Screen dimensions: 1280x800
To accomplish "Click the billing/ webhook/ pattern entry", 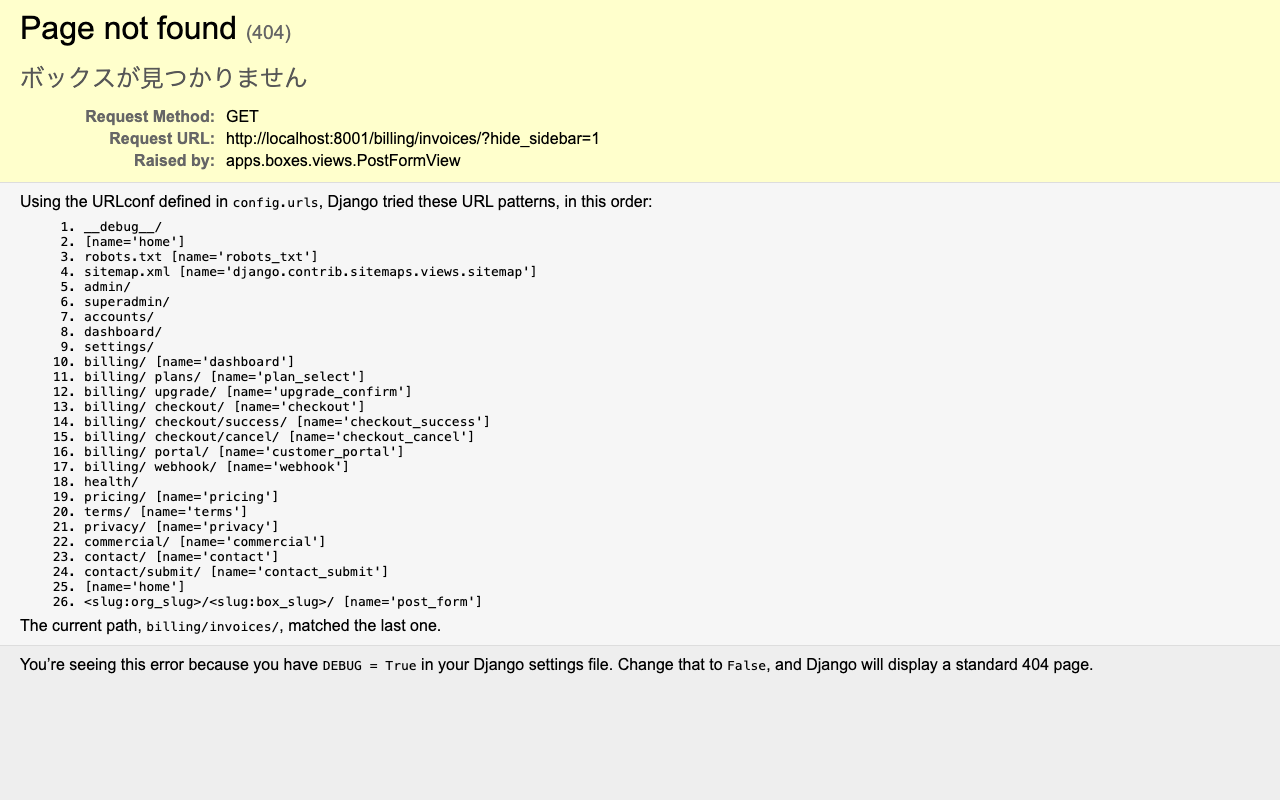I will [216, 467].
